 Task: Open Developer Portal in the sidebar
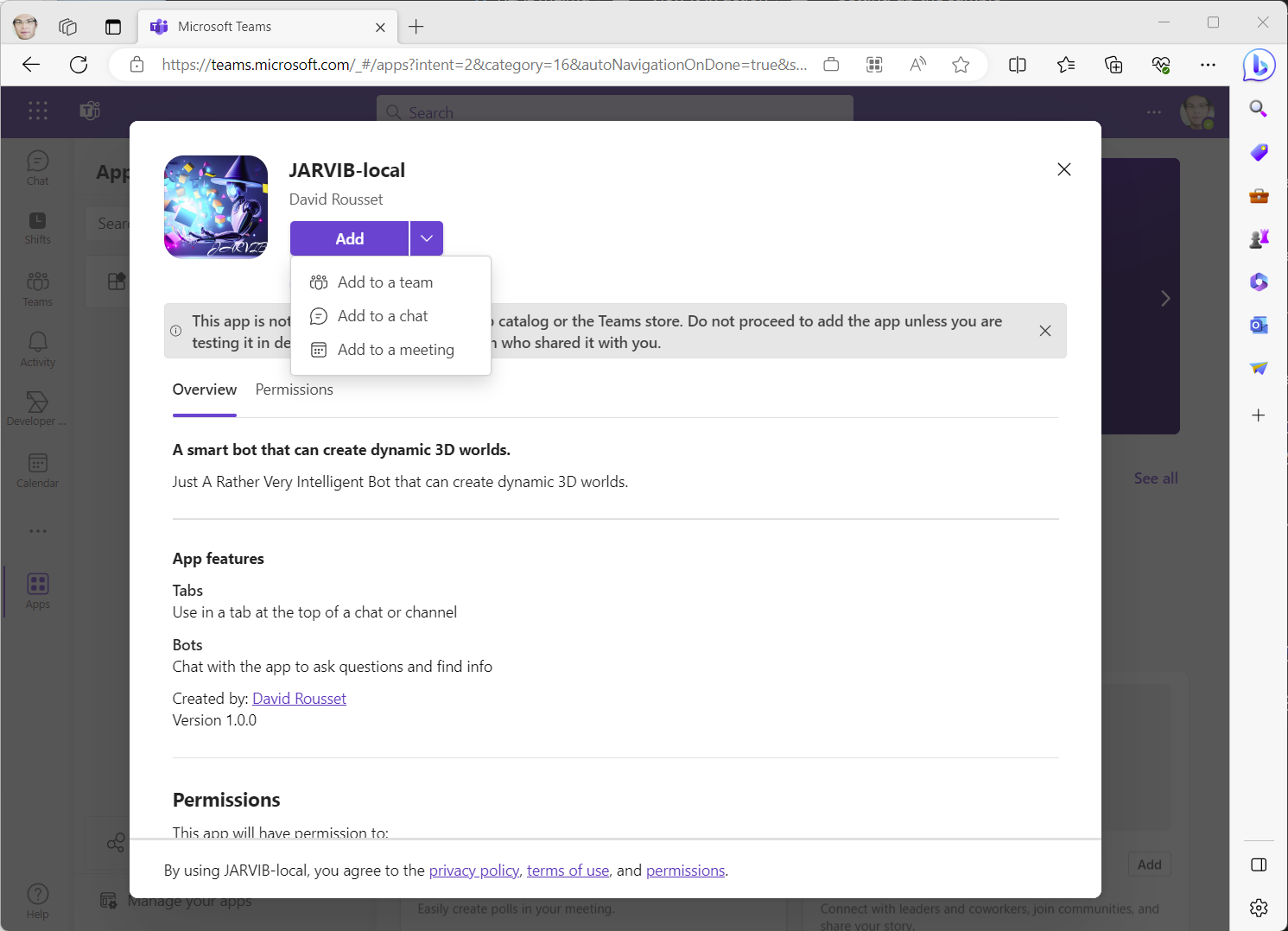pos(38,408)
